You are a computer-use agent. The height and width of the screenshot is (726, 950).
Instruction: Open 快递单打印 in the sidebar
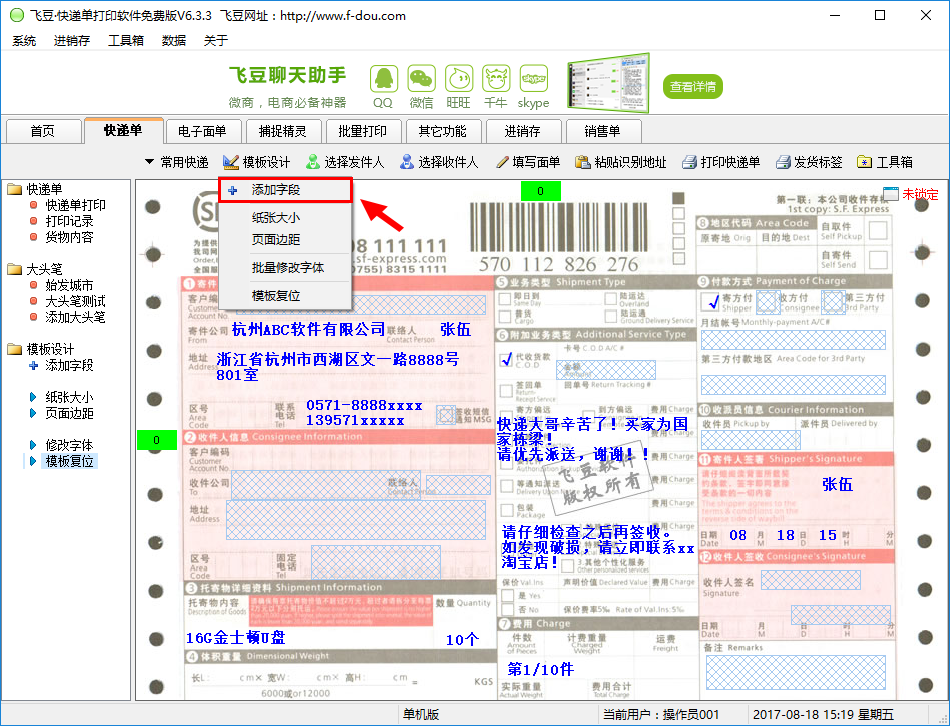75,205
